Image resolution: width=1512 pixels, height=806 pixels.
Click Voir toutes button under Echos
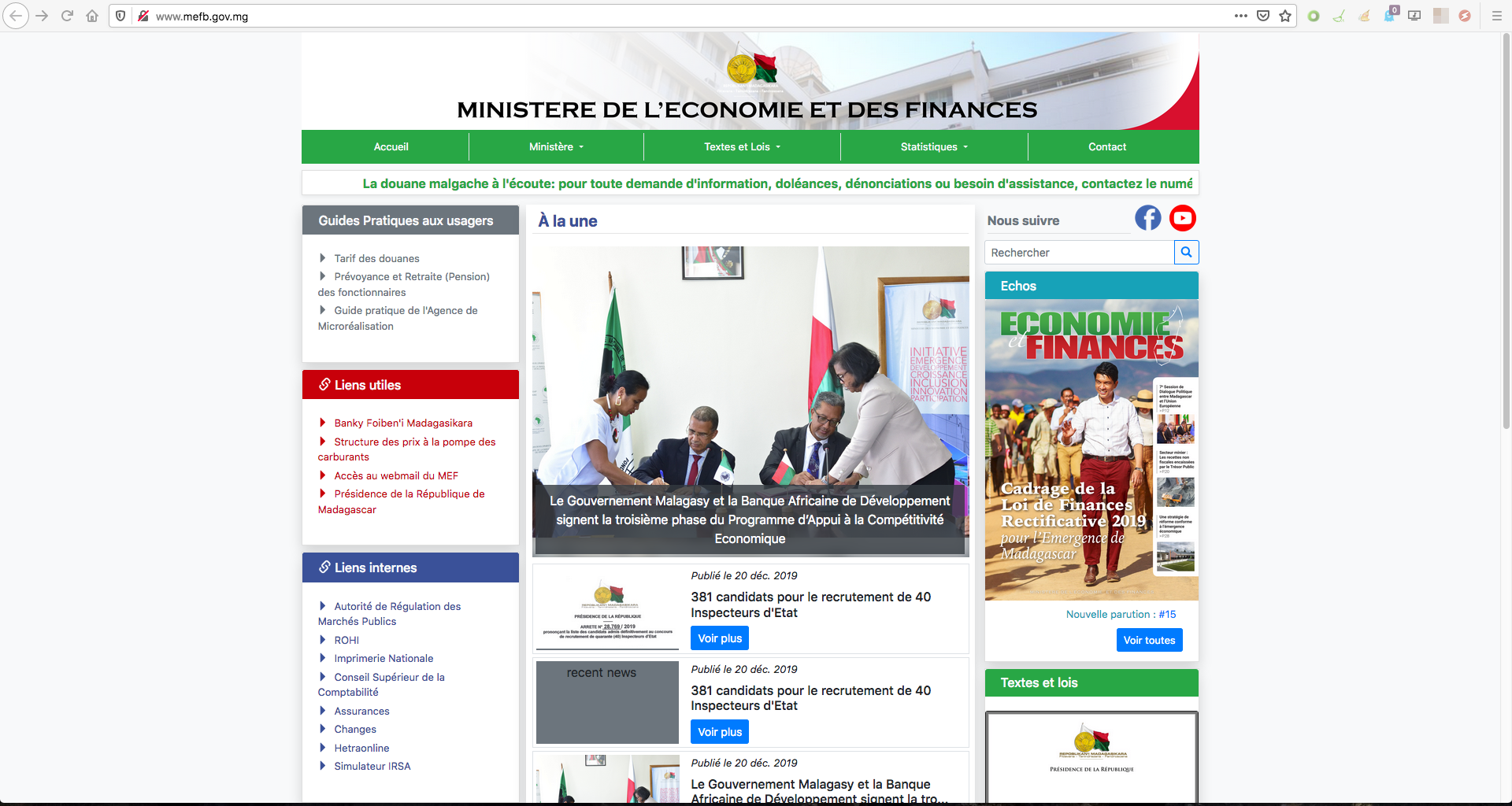[1149, 640]
